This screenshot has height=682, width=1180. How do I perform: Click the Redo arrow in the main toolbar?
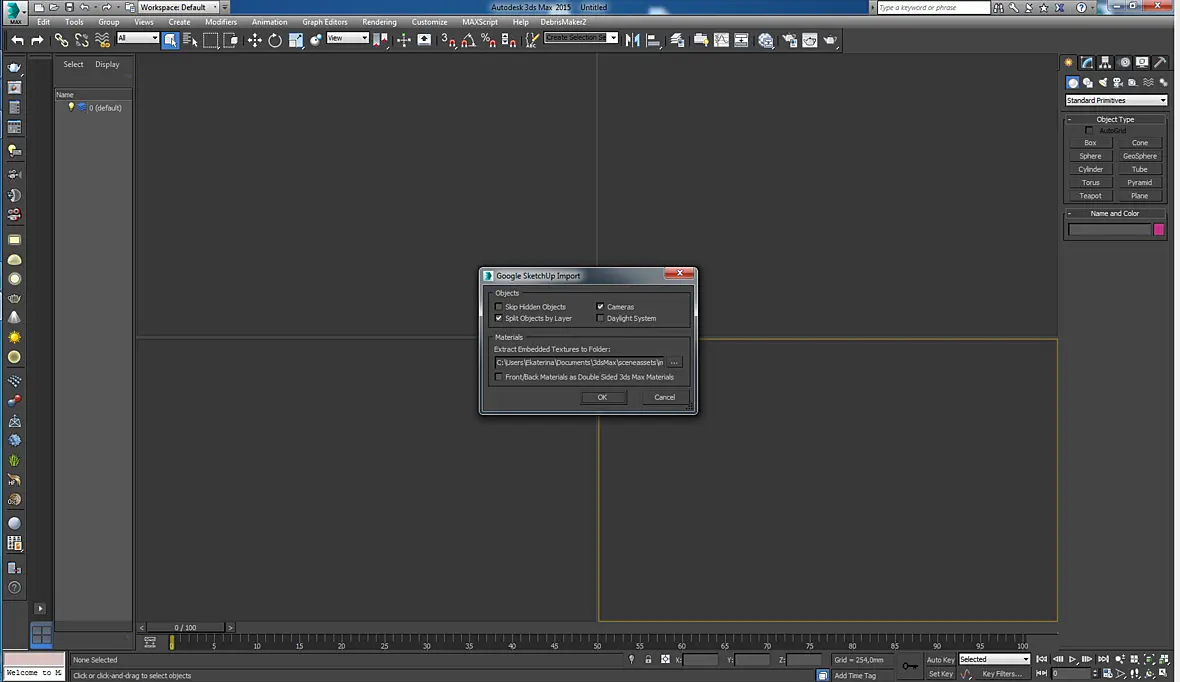36,41
